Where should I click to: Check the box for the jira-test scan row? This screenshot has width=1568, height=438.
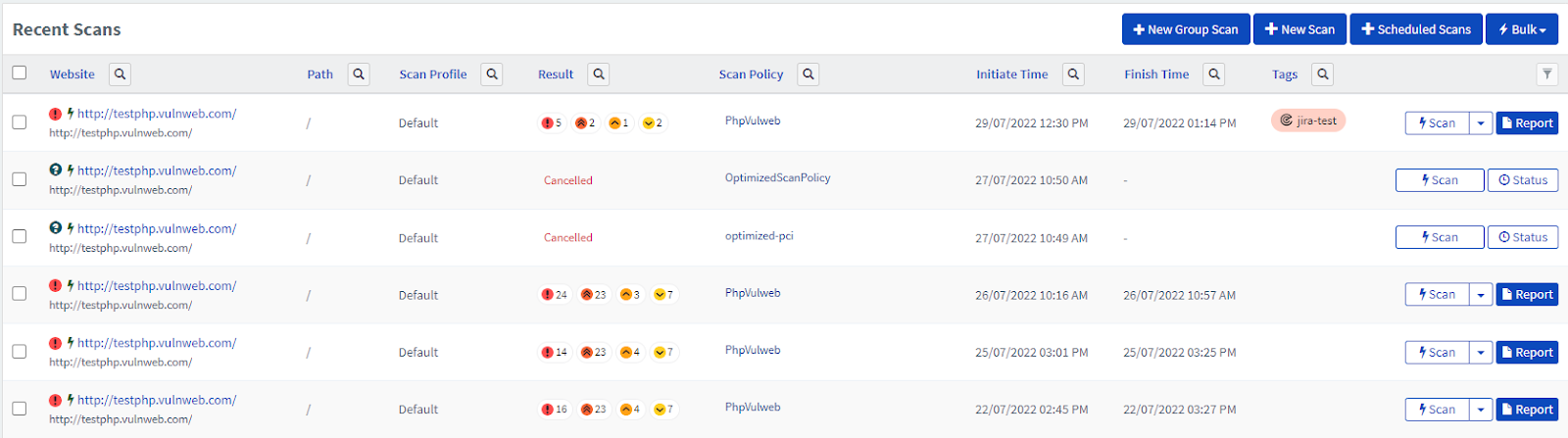coord(20,122)
